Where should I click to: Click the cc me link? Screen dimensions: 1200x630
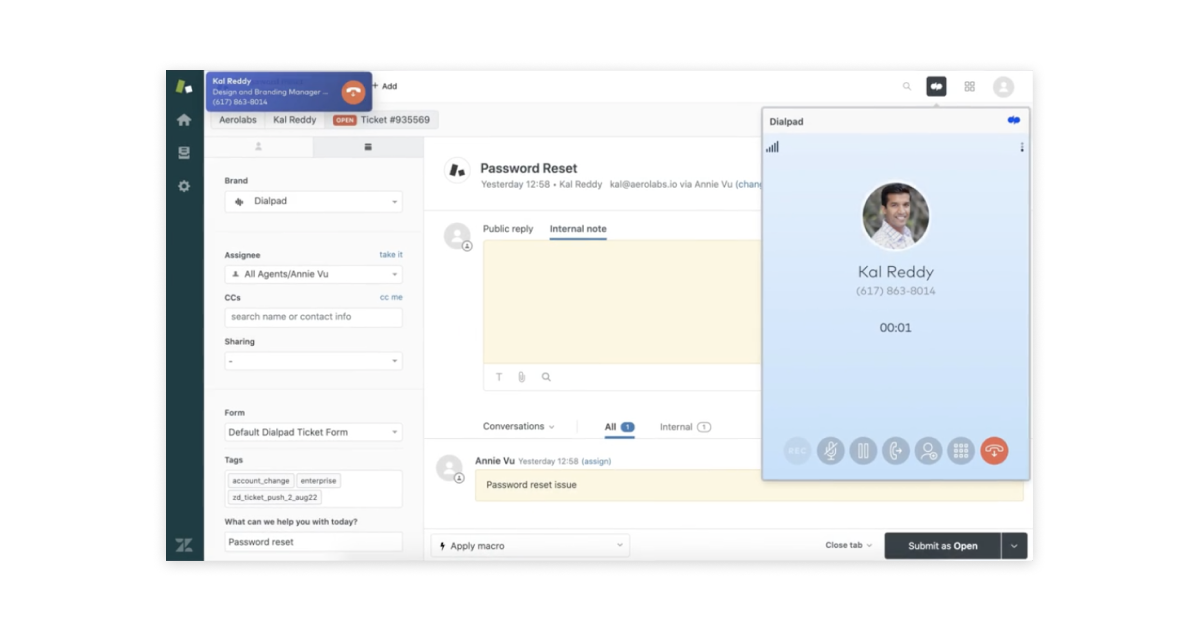coord(391,297)
